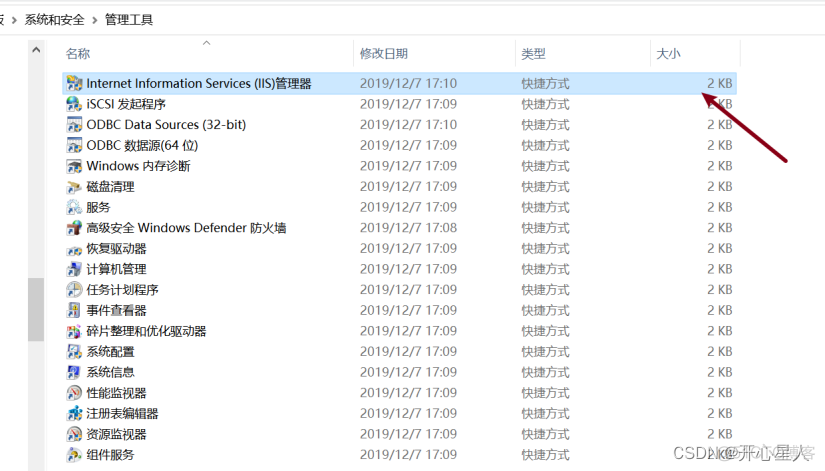
Task: Select the ODBC Data Sources (32-bit) name
Action: point(166,125)
